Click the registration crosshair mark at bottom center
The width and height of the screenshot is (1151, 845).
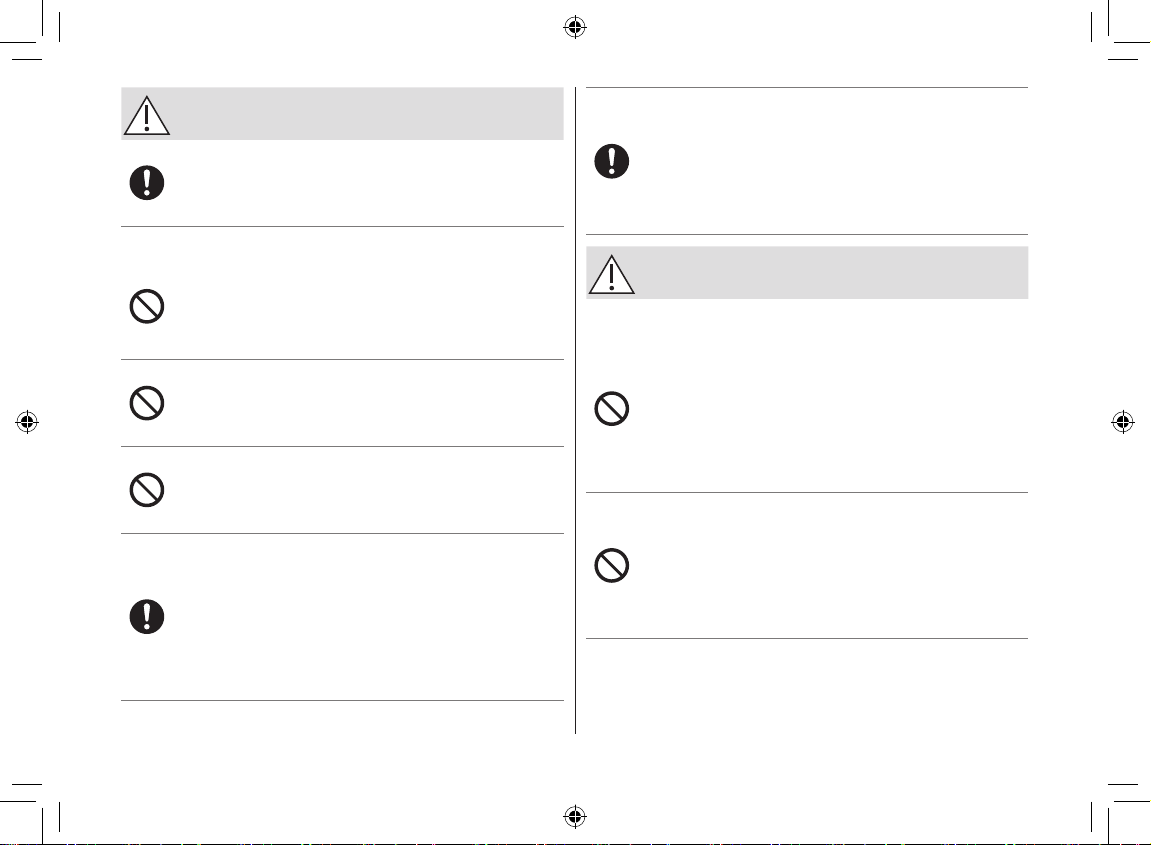(575, 816)
